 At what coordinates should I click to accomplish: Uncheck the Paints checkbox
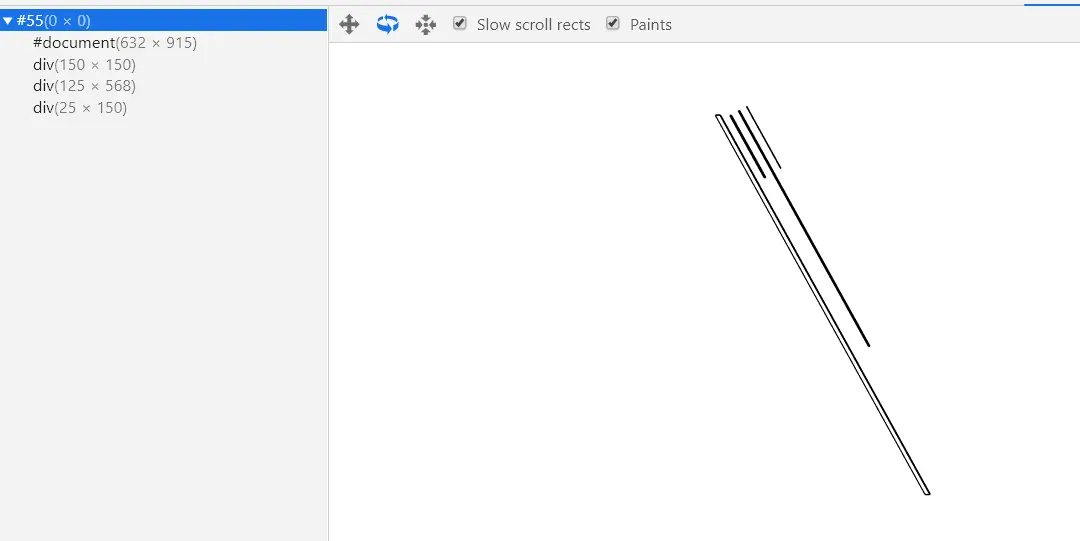click(x=613, y=23)
